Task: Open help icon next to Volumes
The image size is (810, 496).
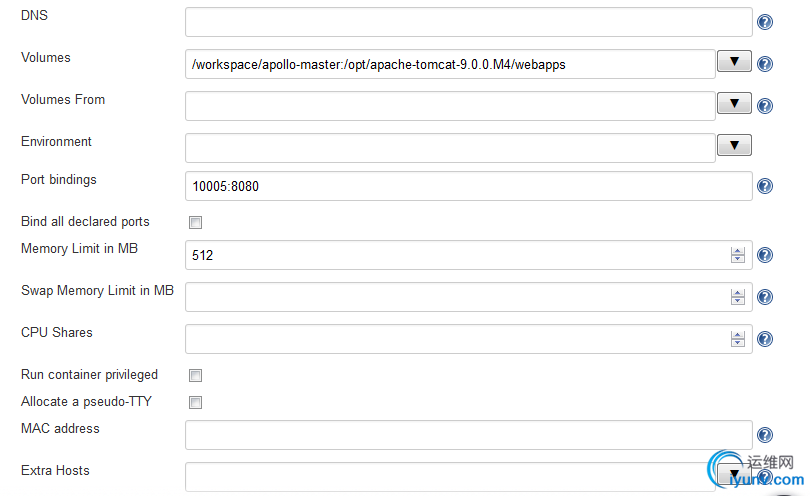Action: [x=765, y=64]
